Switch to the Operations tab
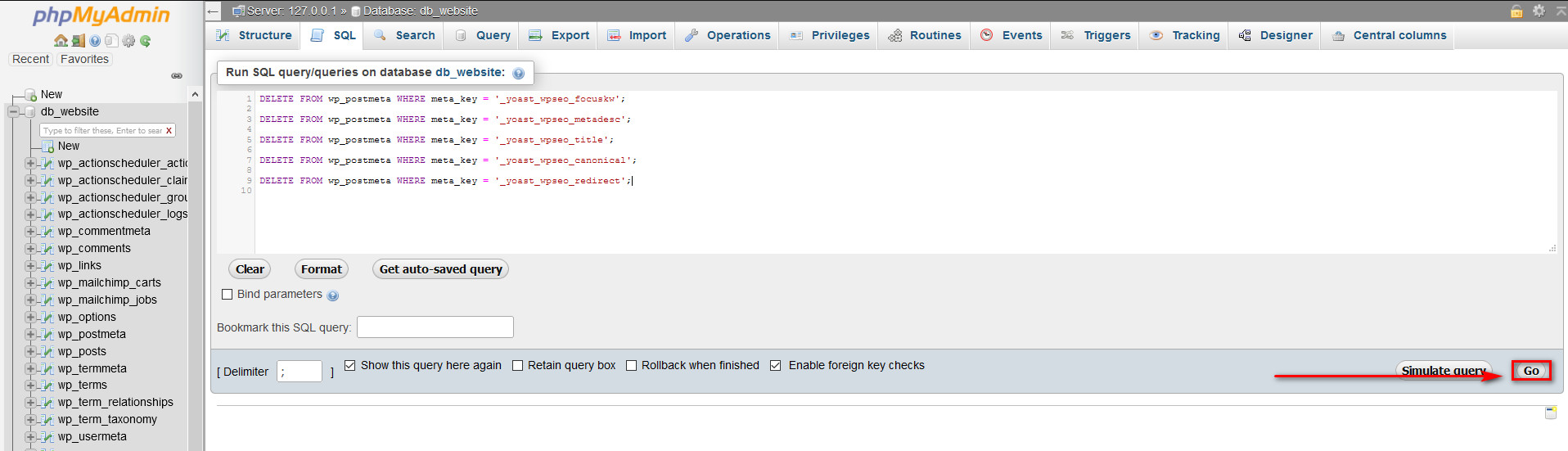Screen dimensions: 1568x451 [728, 35]
